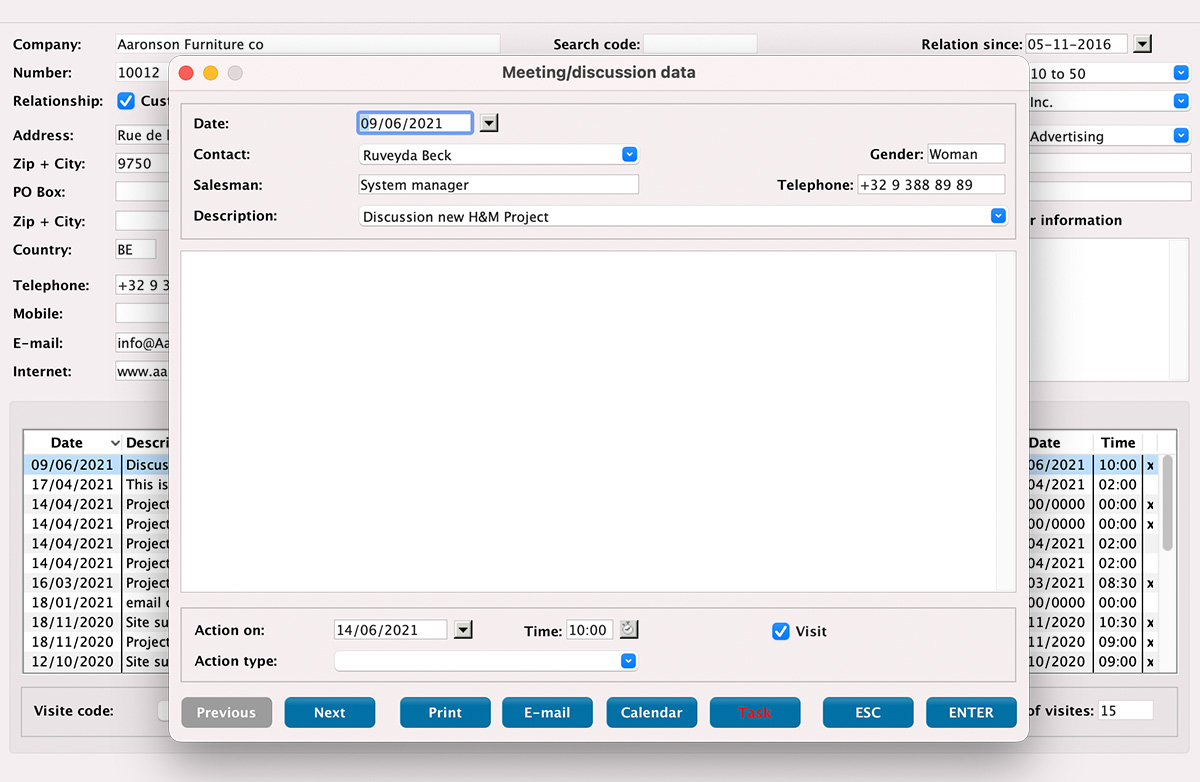
Task: Open the Calendar button
Action: click(652, 712)
